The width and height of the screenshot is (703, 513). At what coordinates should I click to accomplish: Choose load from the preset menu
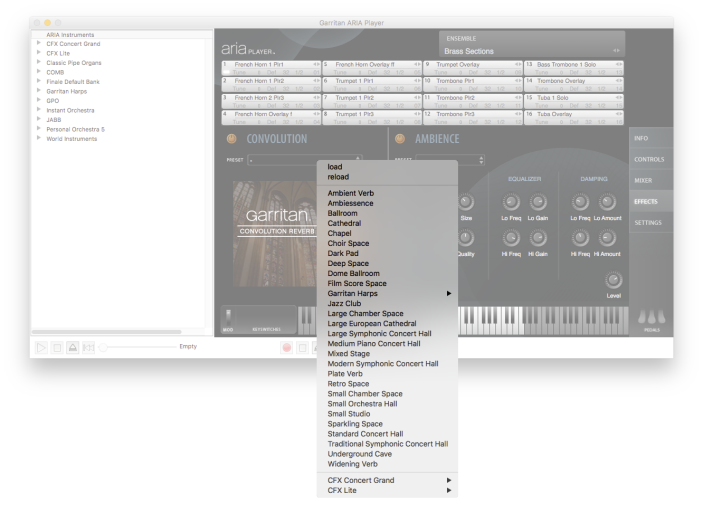(x=334, y=167)
